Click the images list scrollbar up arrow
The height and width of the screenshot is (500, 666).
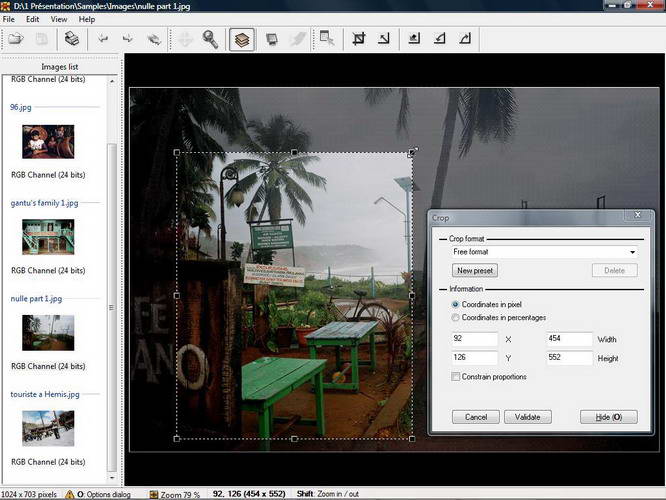click(112, 81)
